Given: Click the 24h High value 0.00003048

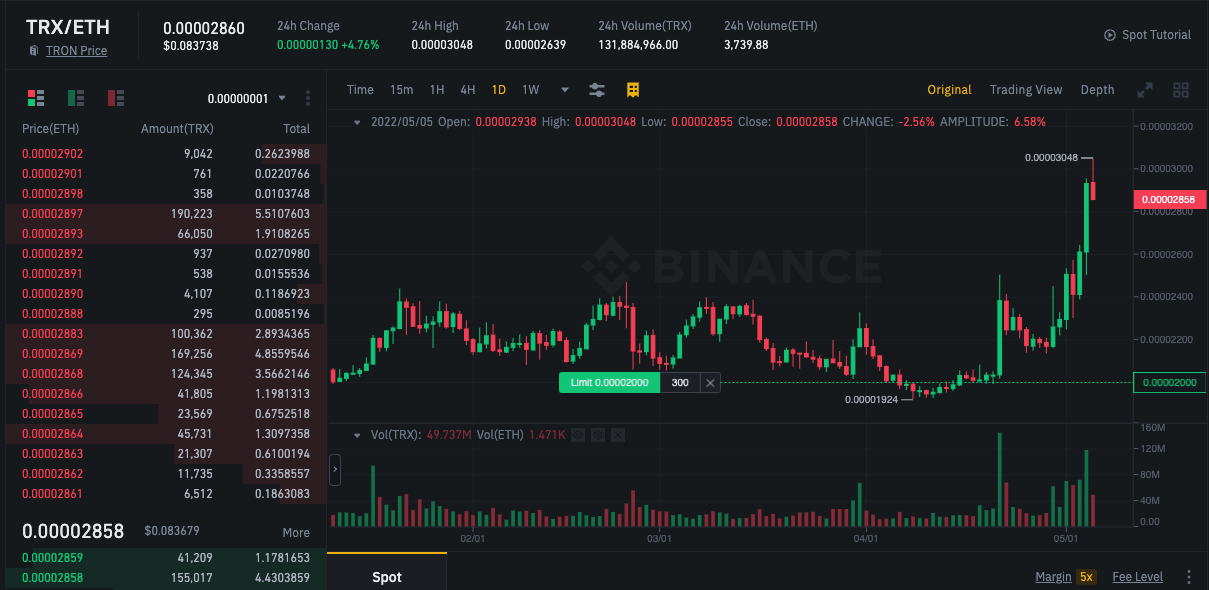Looking at the screenshot, I should [442, 44].
